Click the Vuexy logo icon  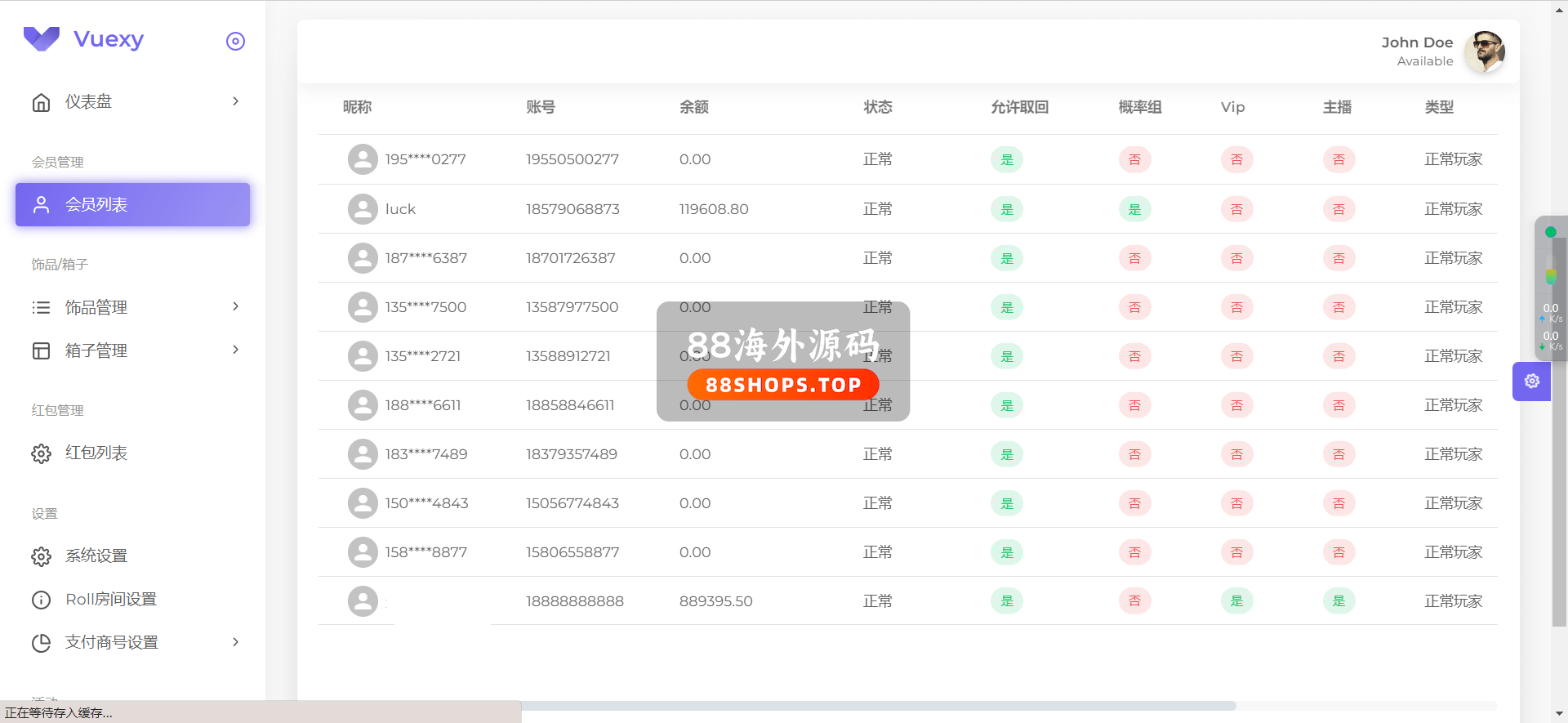coord(42,38)
